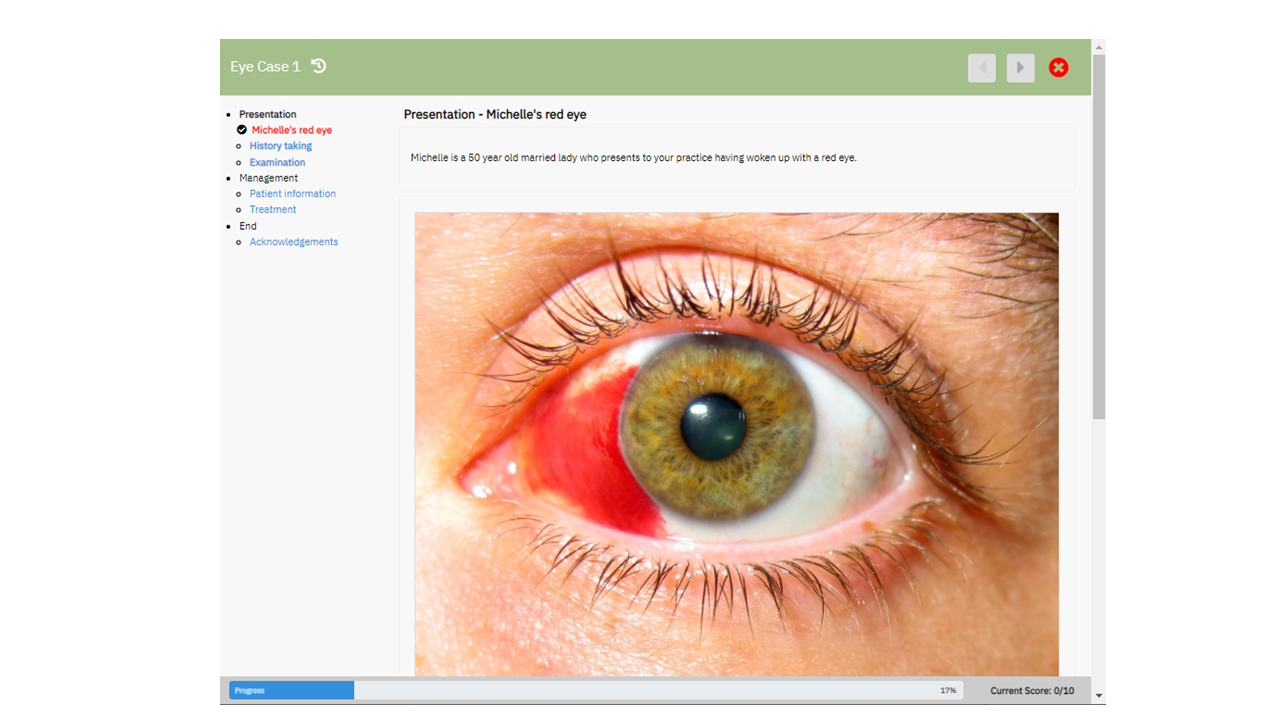Click the scrollbar up arrow
The height and width of the screenshot is (720, 1280).
(x=1099, y=47)
